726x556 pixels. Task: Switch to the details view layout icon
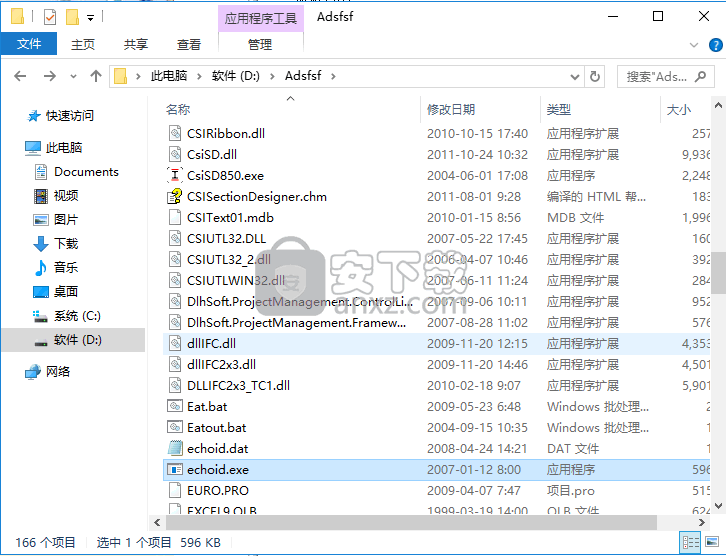[x=691, y=542]
